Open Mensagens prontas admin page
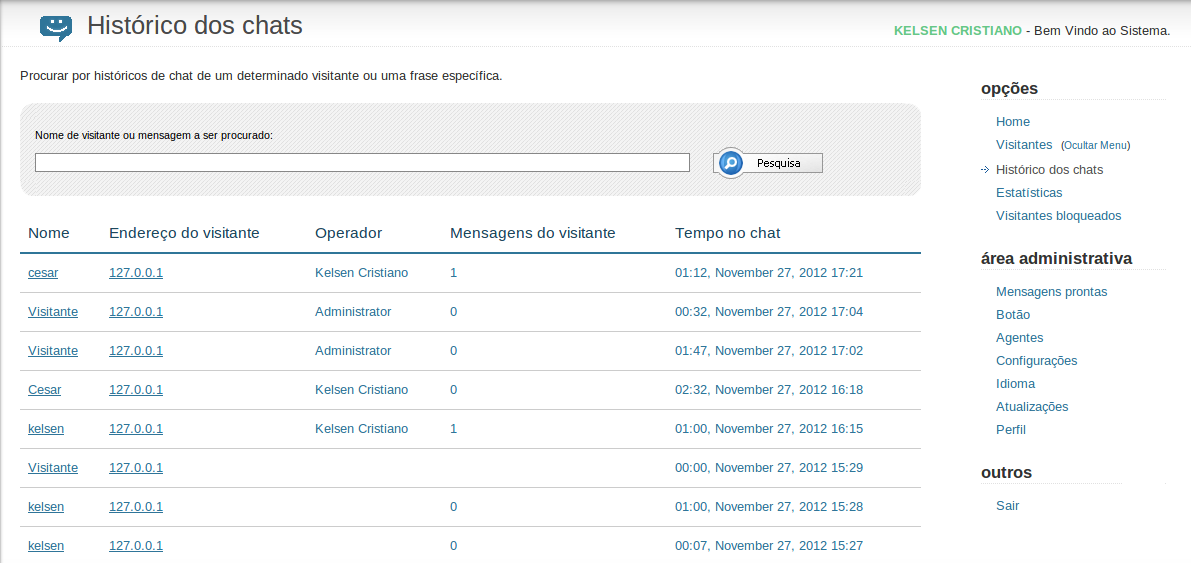The width and height of the screenshot is (1191, 563). (x=1051, y=292)
